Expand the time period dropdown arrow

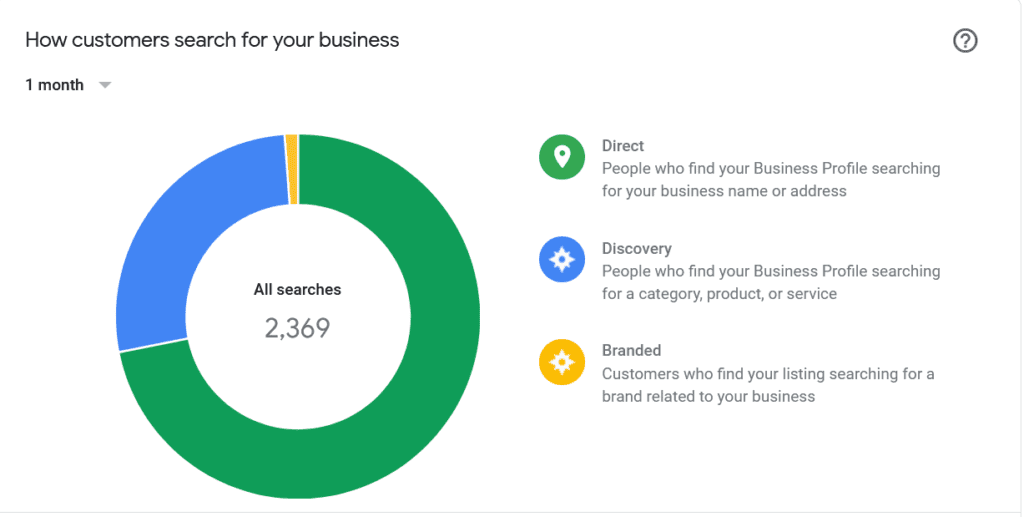pyautogui.click(x=105, y=86)
